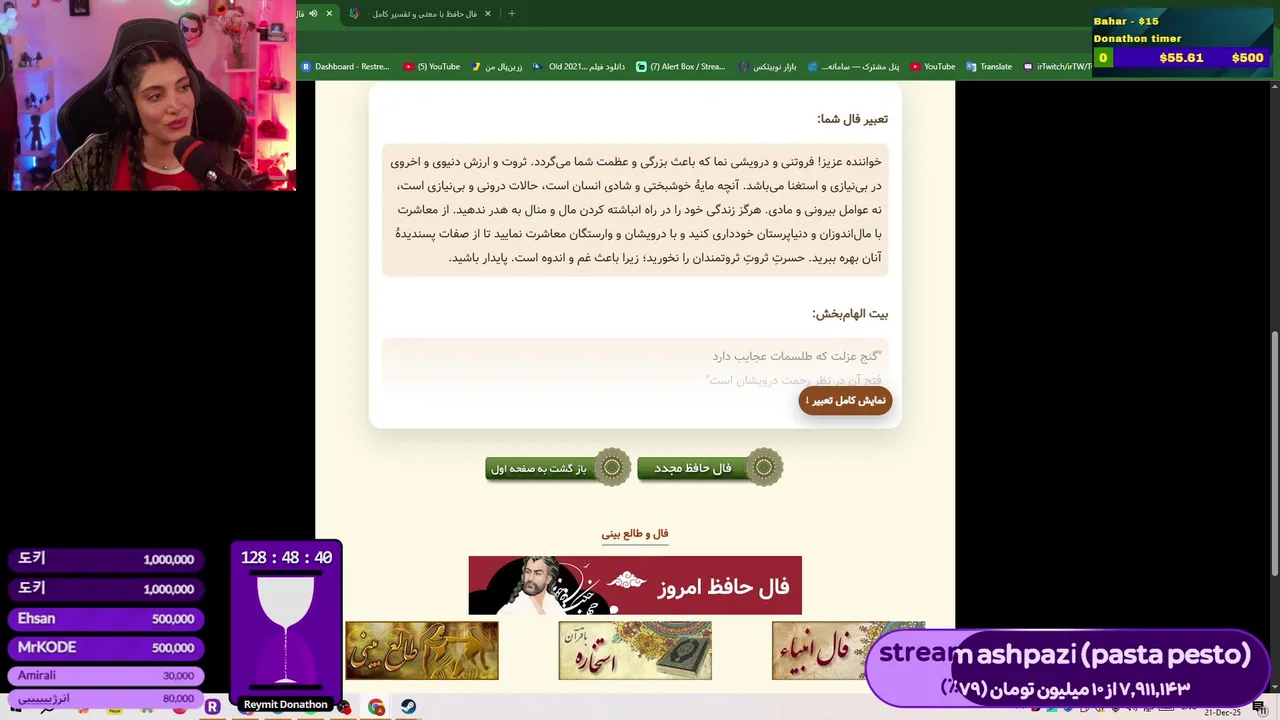
Task: Open the پنل مشترک سامانه bookmark
Action: pos(854,67)
